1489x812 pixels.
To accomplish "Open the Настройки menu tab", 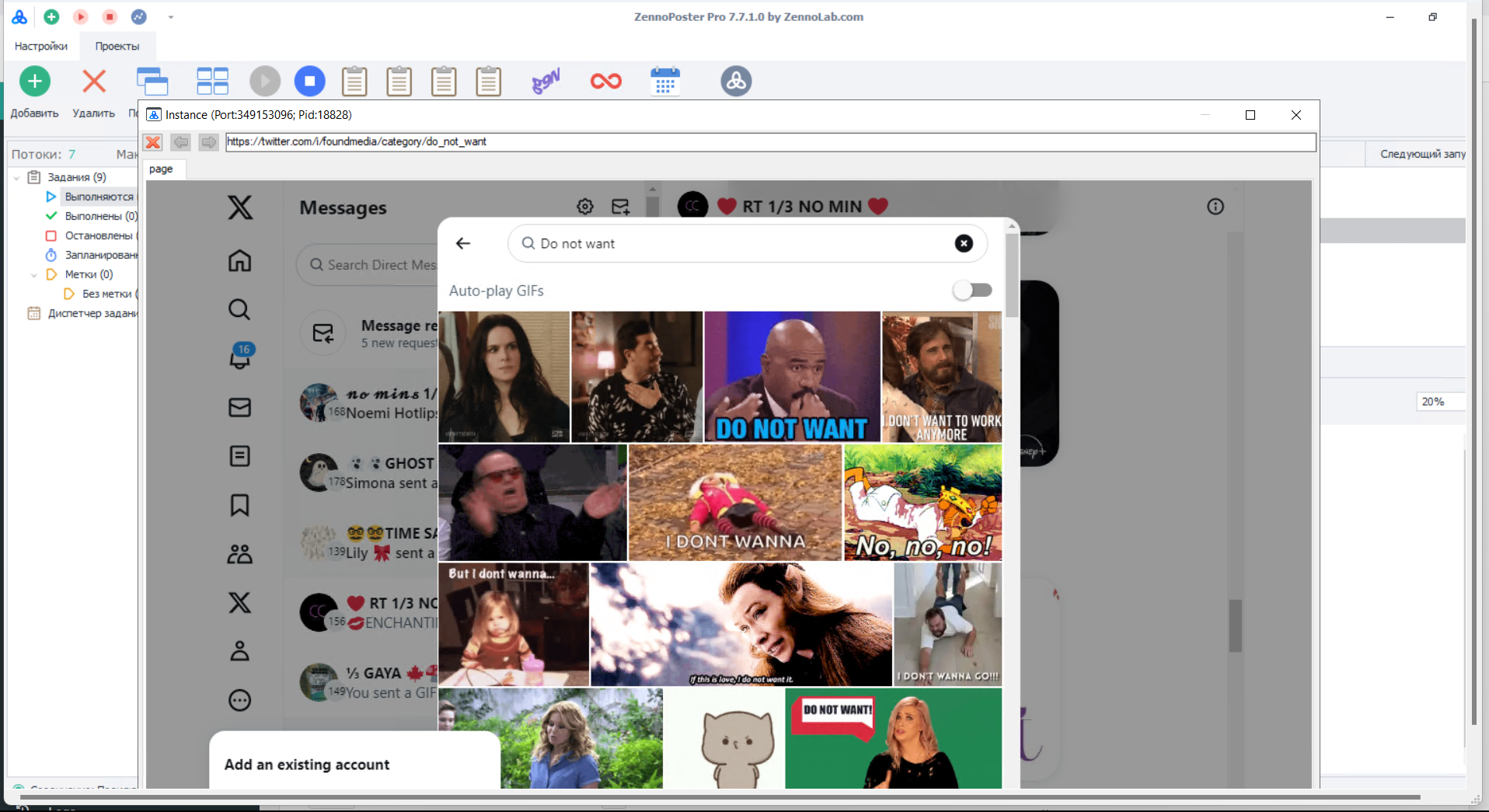I will pyautogui.click(x=41, y=47).
